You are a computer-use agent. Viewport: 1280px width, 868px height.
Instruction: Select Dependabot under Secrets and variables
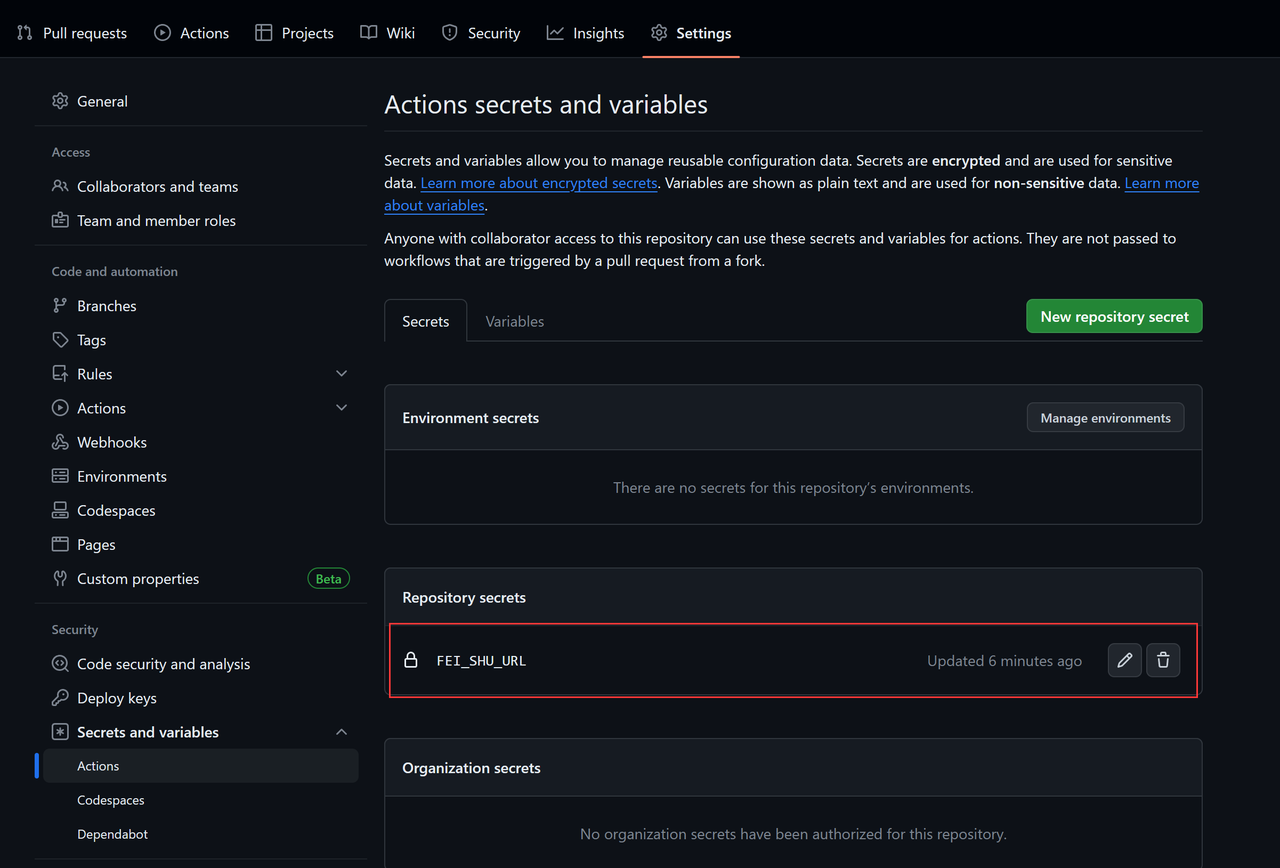point(200,833)
